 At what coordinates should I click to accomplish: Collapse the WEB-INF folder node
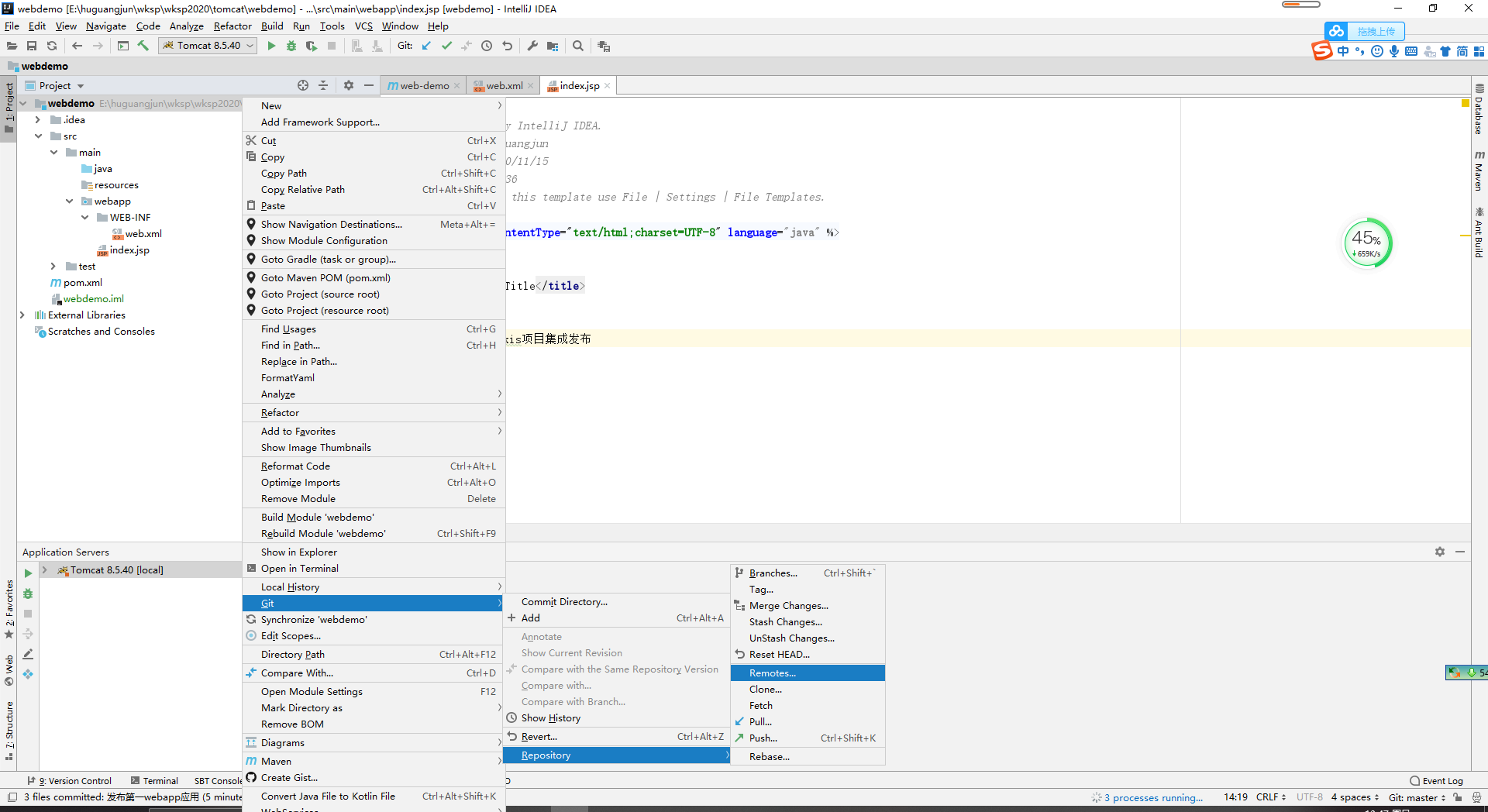84,217
